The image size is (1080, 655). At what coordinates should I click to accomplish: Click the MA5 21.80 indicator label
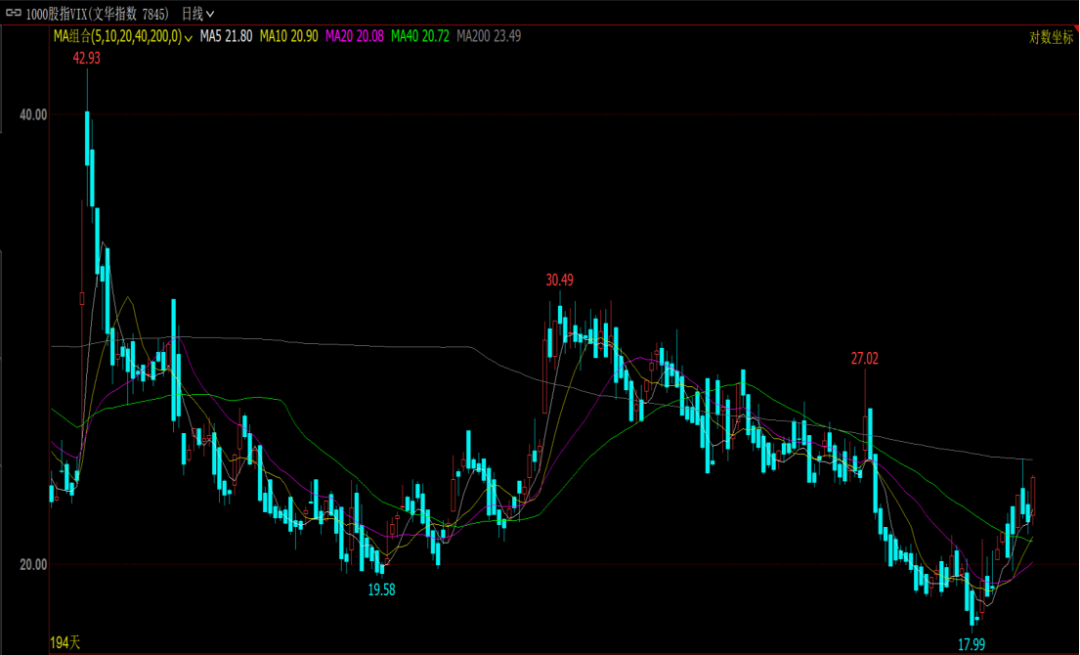pyautogui.click(x=225, y=36)
